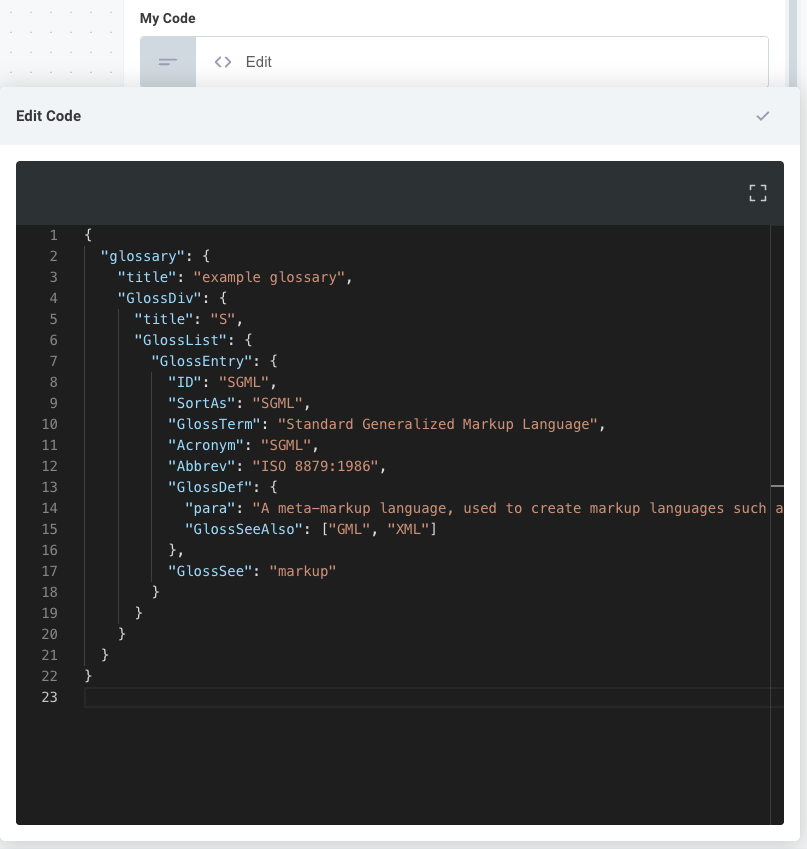Click the checkmark to confirm code edits
The width and height of the screenshot is (807, 849).
tap(763, 115)
